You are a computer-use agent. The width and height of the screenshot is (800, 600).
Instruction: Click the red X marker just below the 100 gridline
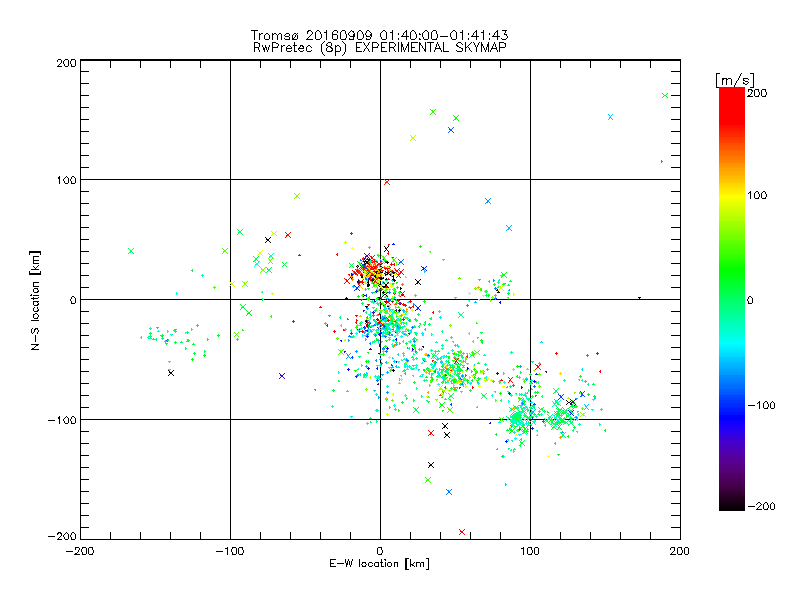tap(387, 182)
